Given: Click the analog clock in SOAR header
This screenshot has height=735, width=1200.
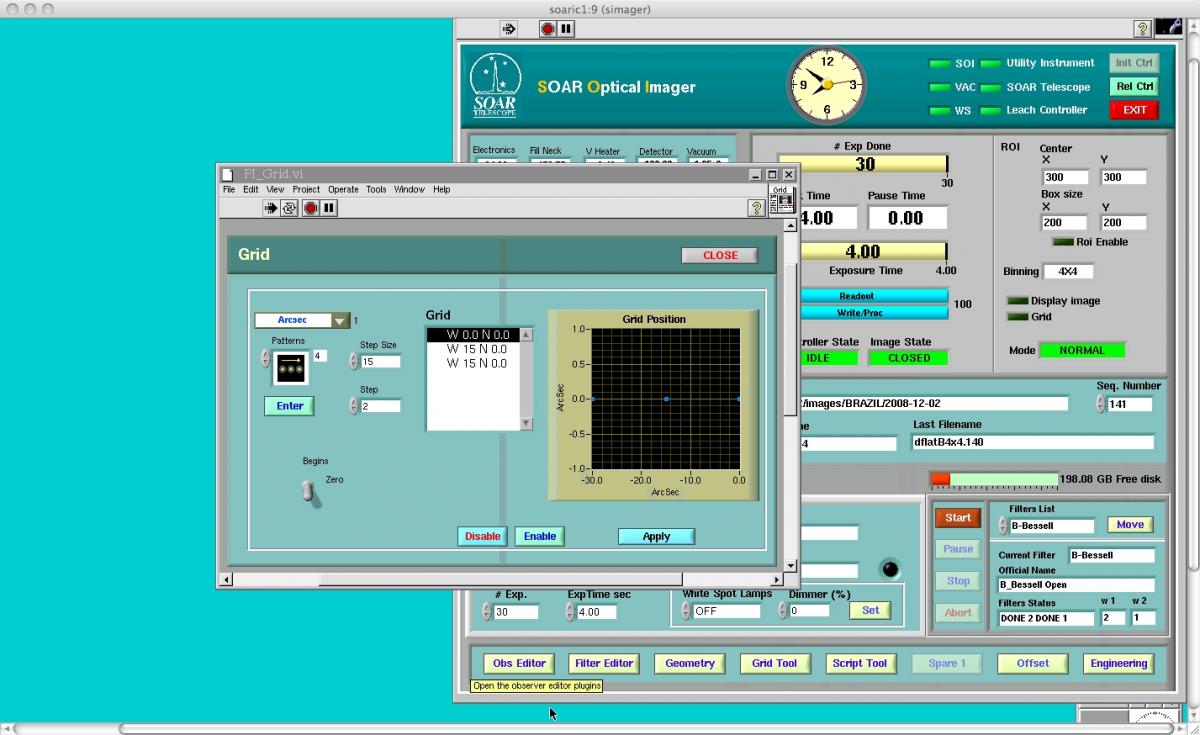Looking at the screenshot, I should (x=826, y=85).
